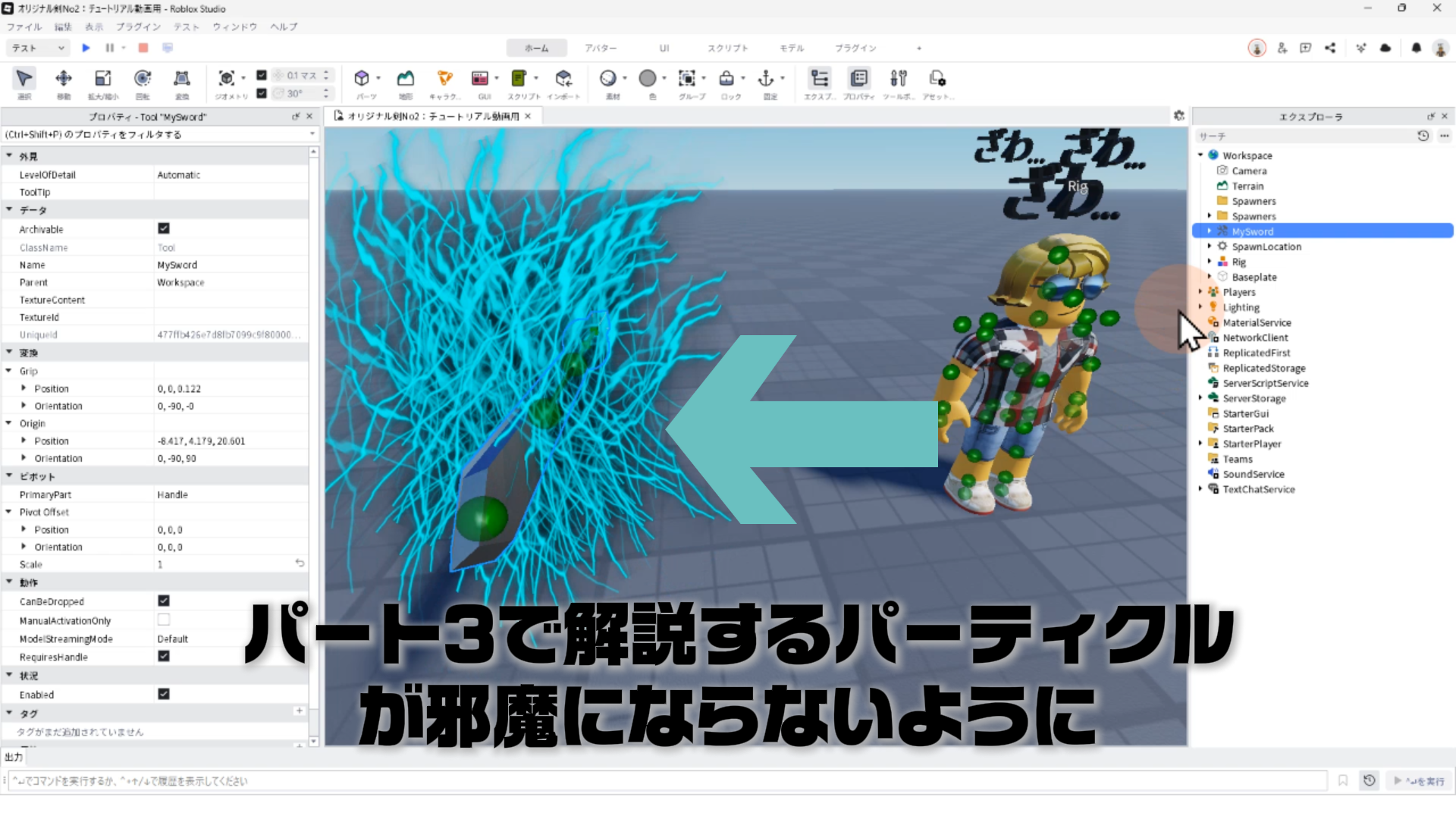Select the Move tool in toolbar
1456x819 pixels.
(64, 79)
